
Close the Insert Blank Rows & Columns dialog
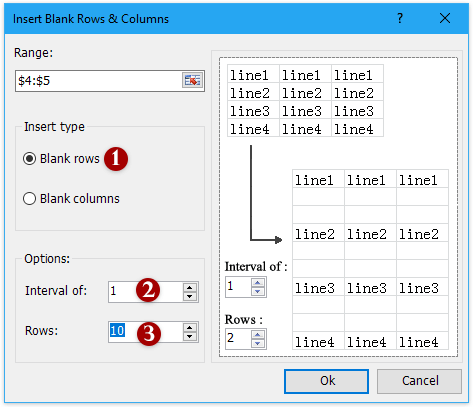[445, 18]
